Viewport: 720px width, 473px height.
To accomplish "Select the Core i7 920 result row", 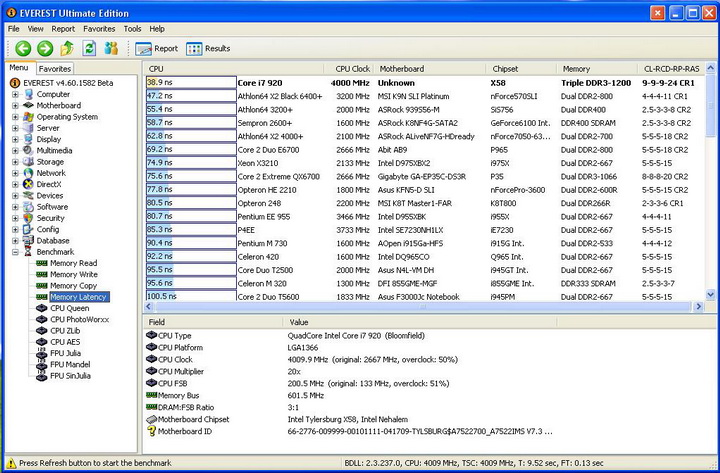I will (425, 83).
